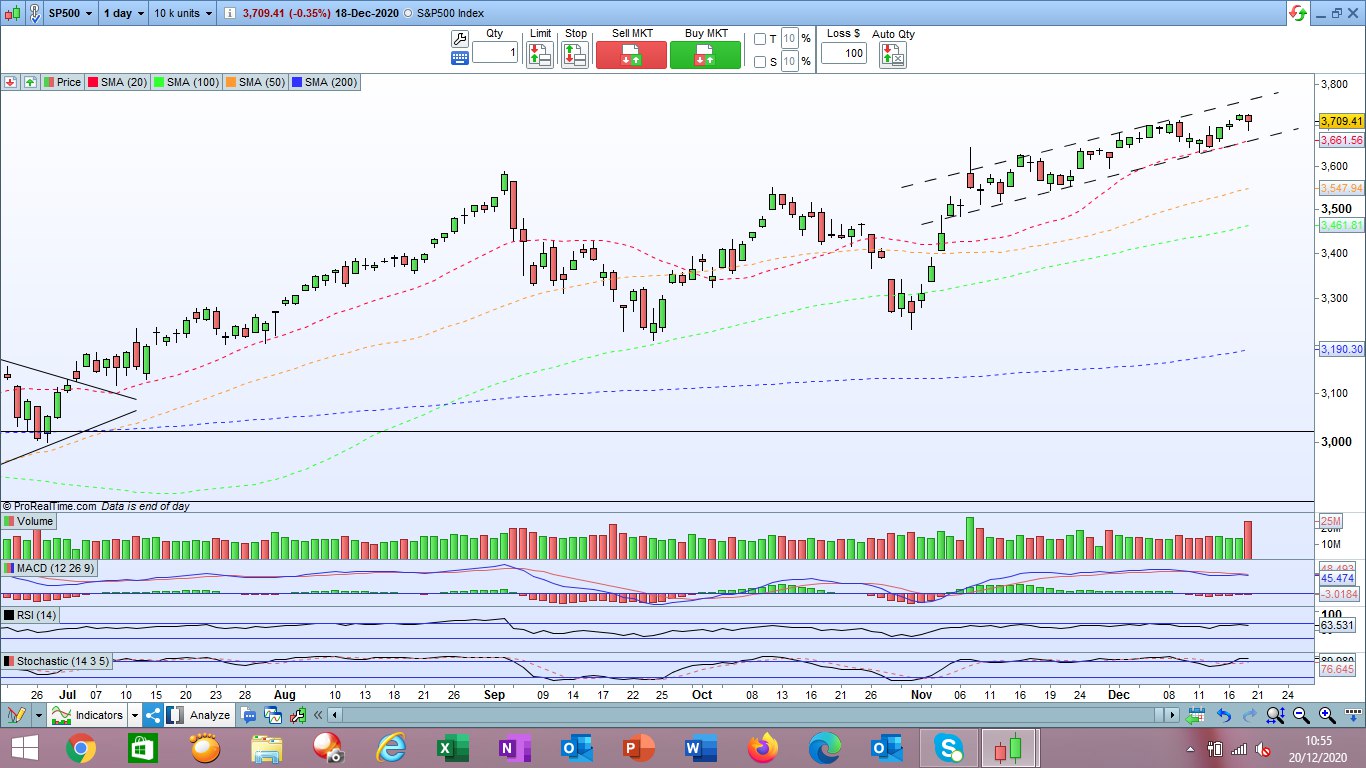This screenshot has height=768, width=1366.
Task: Click the Qty input field
Action: click(x=495, y=52)
